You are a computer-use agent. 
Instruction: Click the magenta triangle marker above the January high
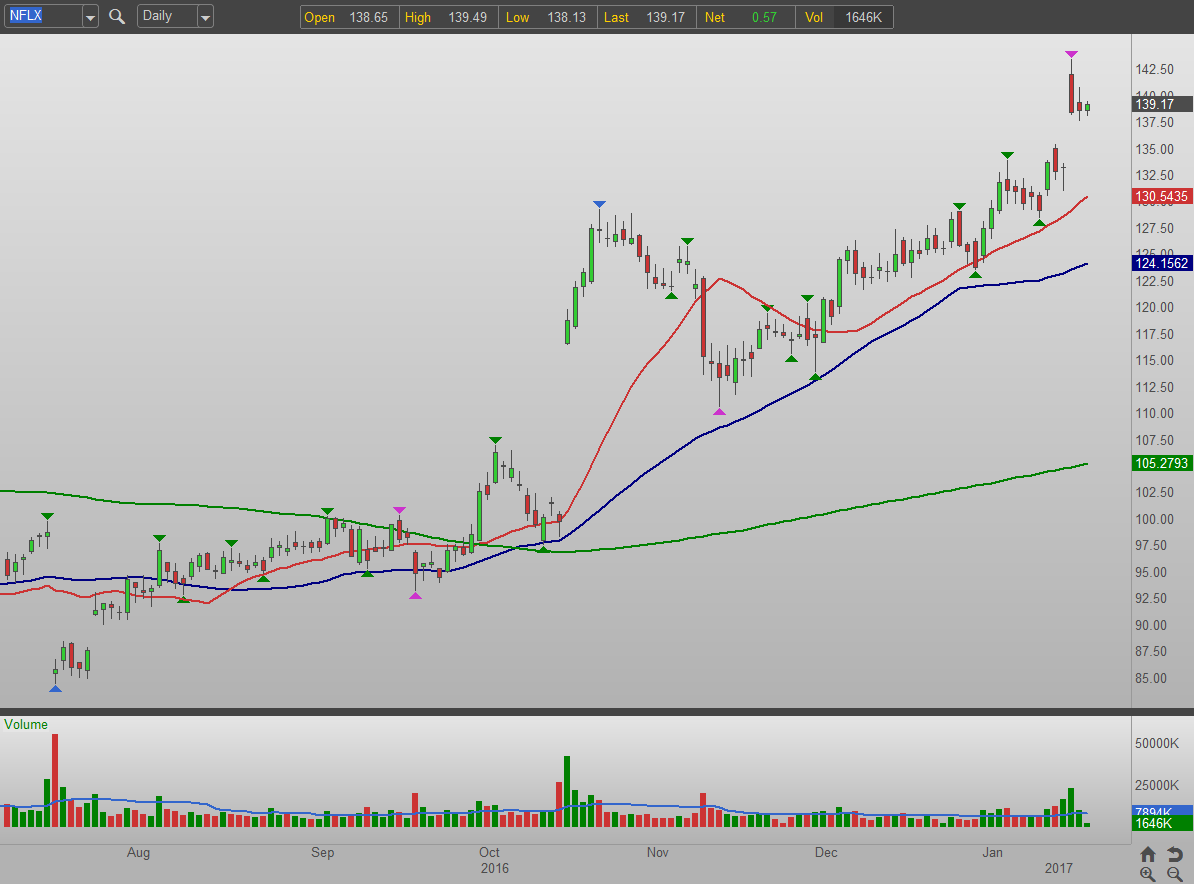coord(1071,54)
